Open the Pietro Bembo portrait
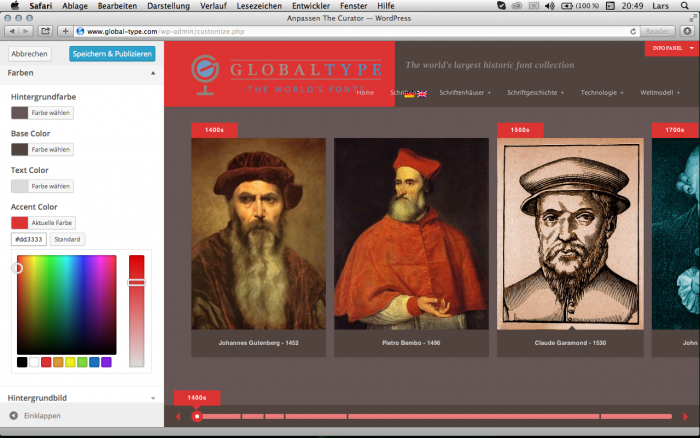Image resolution: width=700 pixels, height=438 pixels. pos(411,234)
